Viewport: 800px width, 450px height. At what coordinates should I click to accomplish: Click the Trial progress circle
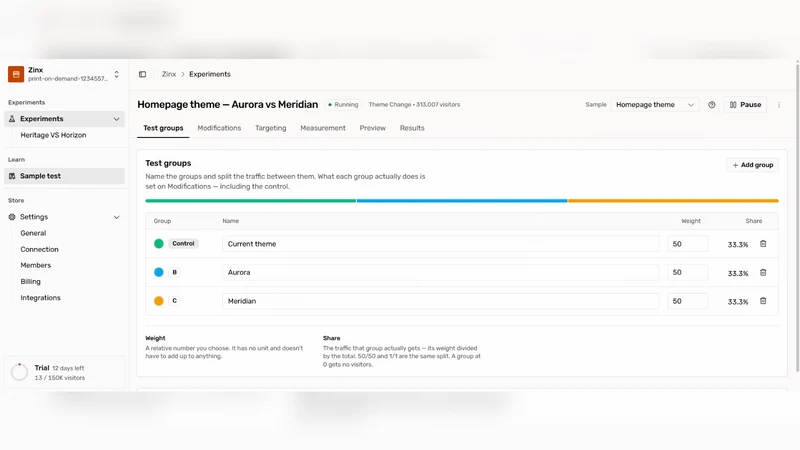[19, 372]
